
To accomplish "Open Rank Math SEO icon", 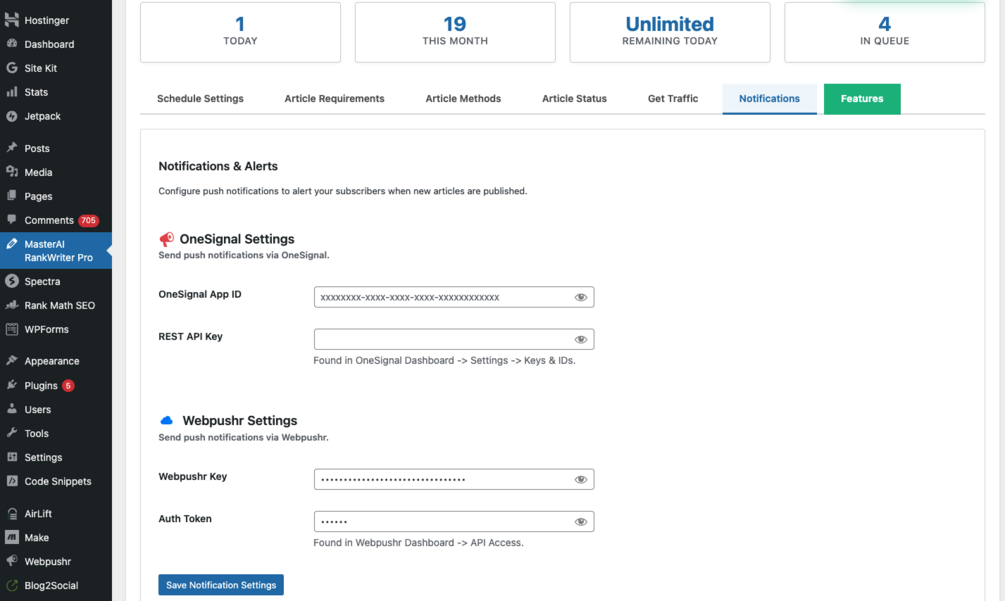I will 12,305.
